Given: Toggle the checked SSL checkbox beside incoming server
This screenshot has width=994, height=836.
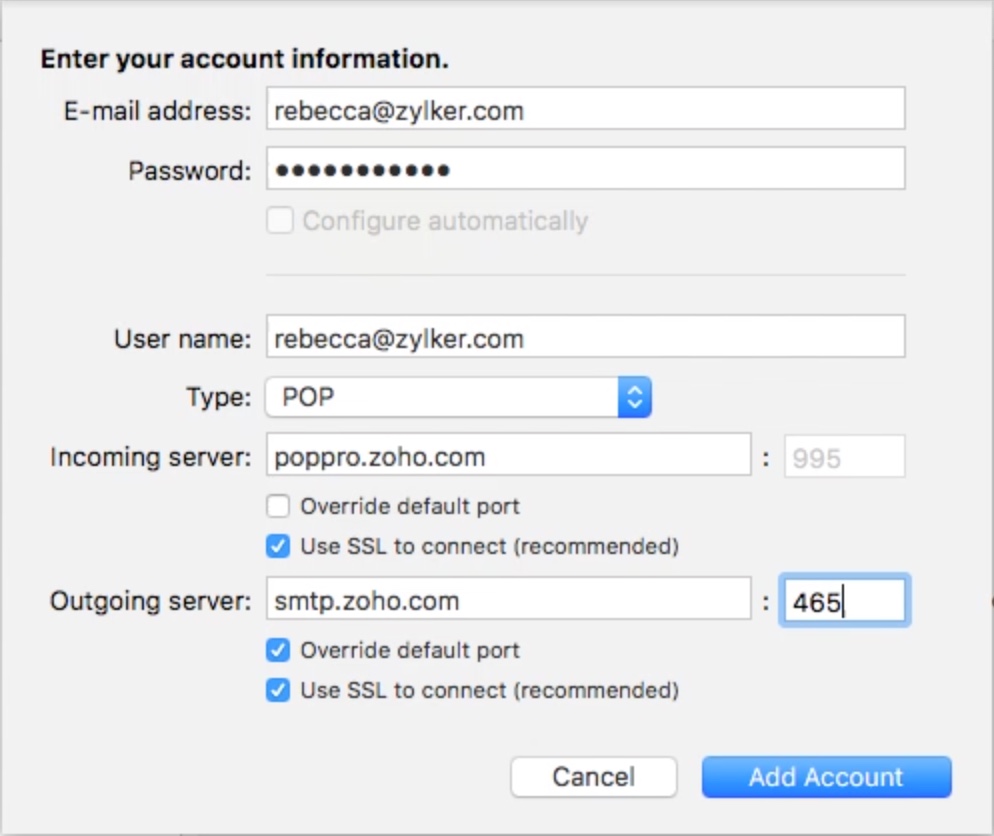Looking at the screenshot, I should (x=278, y=547).
